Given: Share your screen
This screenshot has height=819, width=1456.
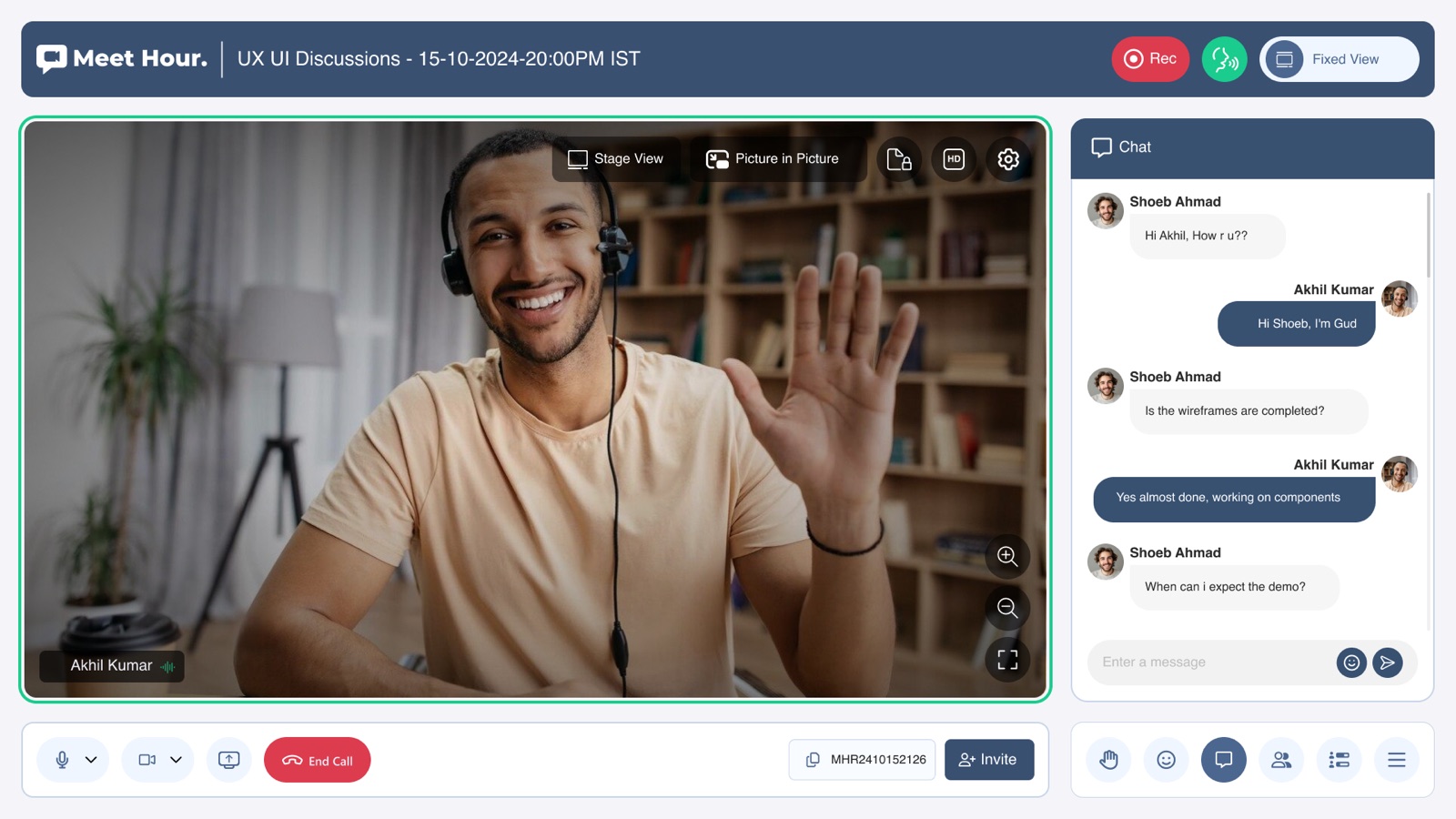Looking at the screenshot, I should [x=229, y=760].
